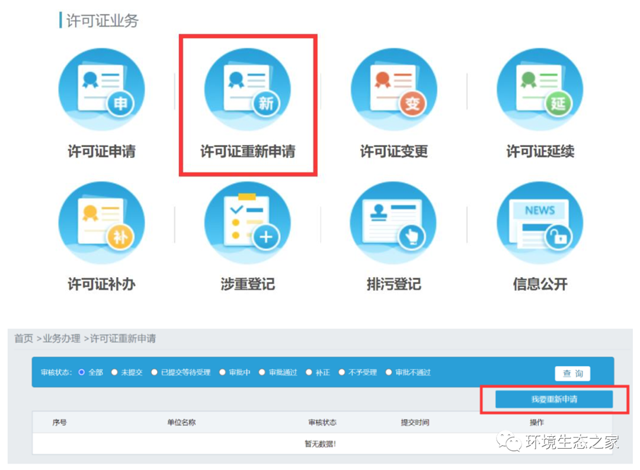640x470 pixels.
Task: Select the 许可证延续 icon
Action: click(x=540, y=91)
